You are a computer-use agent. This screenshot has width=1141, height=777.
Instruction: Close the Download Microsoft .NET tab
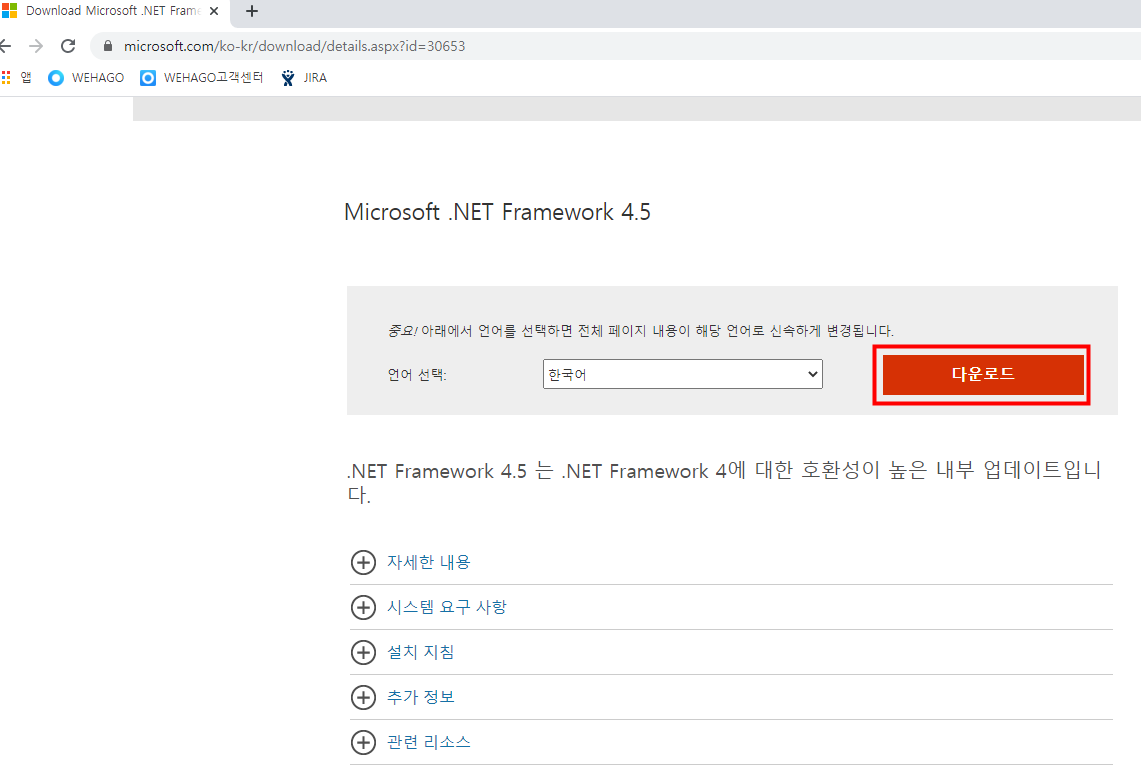(214, 11)
